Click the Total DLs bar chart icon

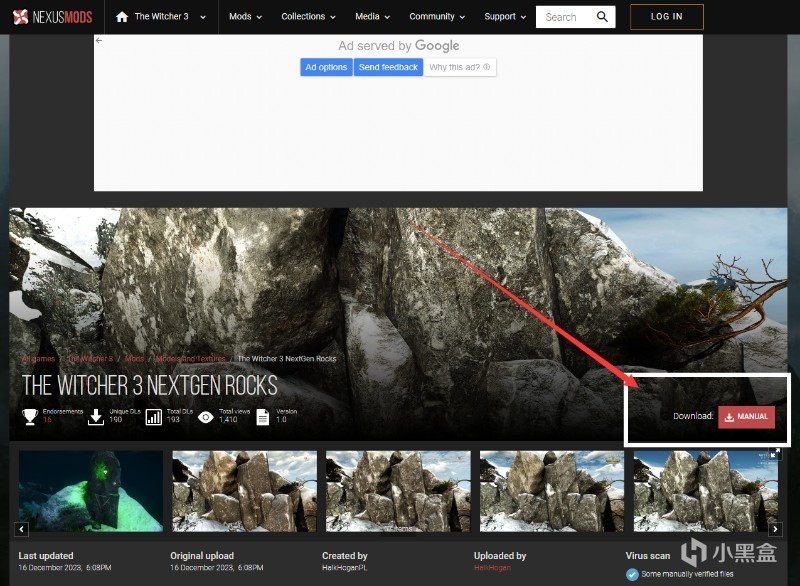[x=154, y=417]
